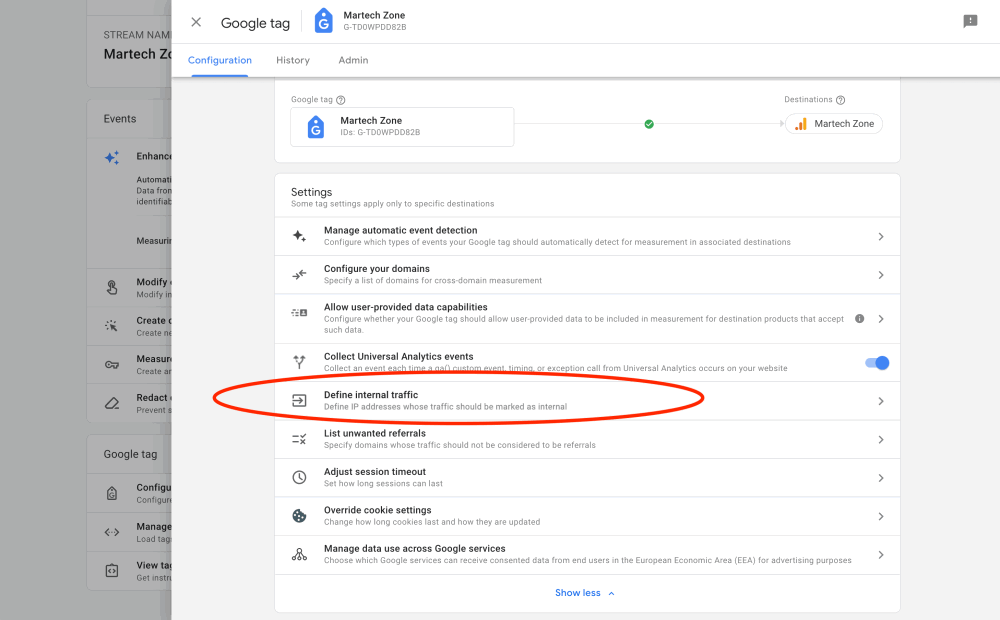Viewport: 1000px width, 620px height.
Task: Open Manage automatic event detection
Action: (x=587, y=236)
